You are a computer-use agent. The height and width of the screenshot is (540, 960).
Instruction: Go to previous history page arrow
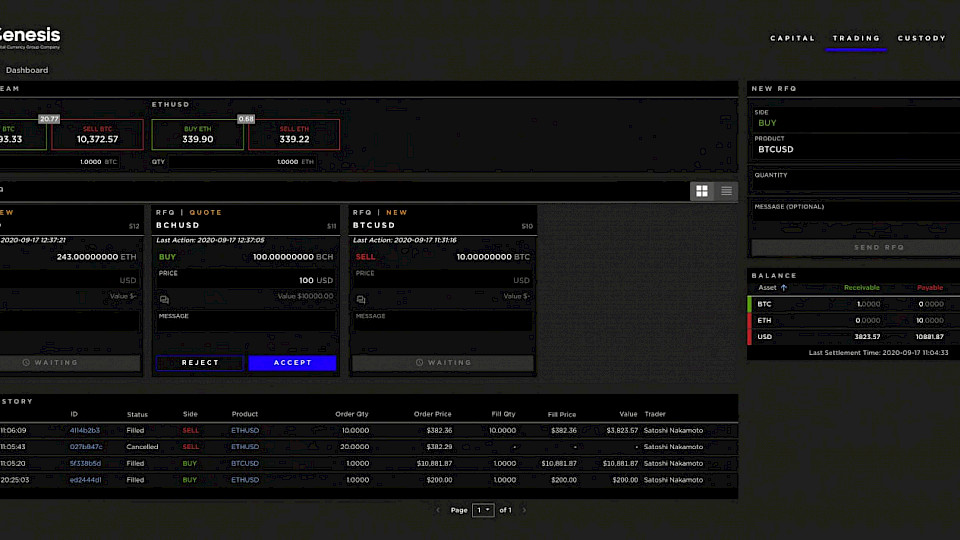coord(437,510)
